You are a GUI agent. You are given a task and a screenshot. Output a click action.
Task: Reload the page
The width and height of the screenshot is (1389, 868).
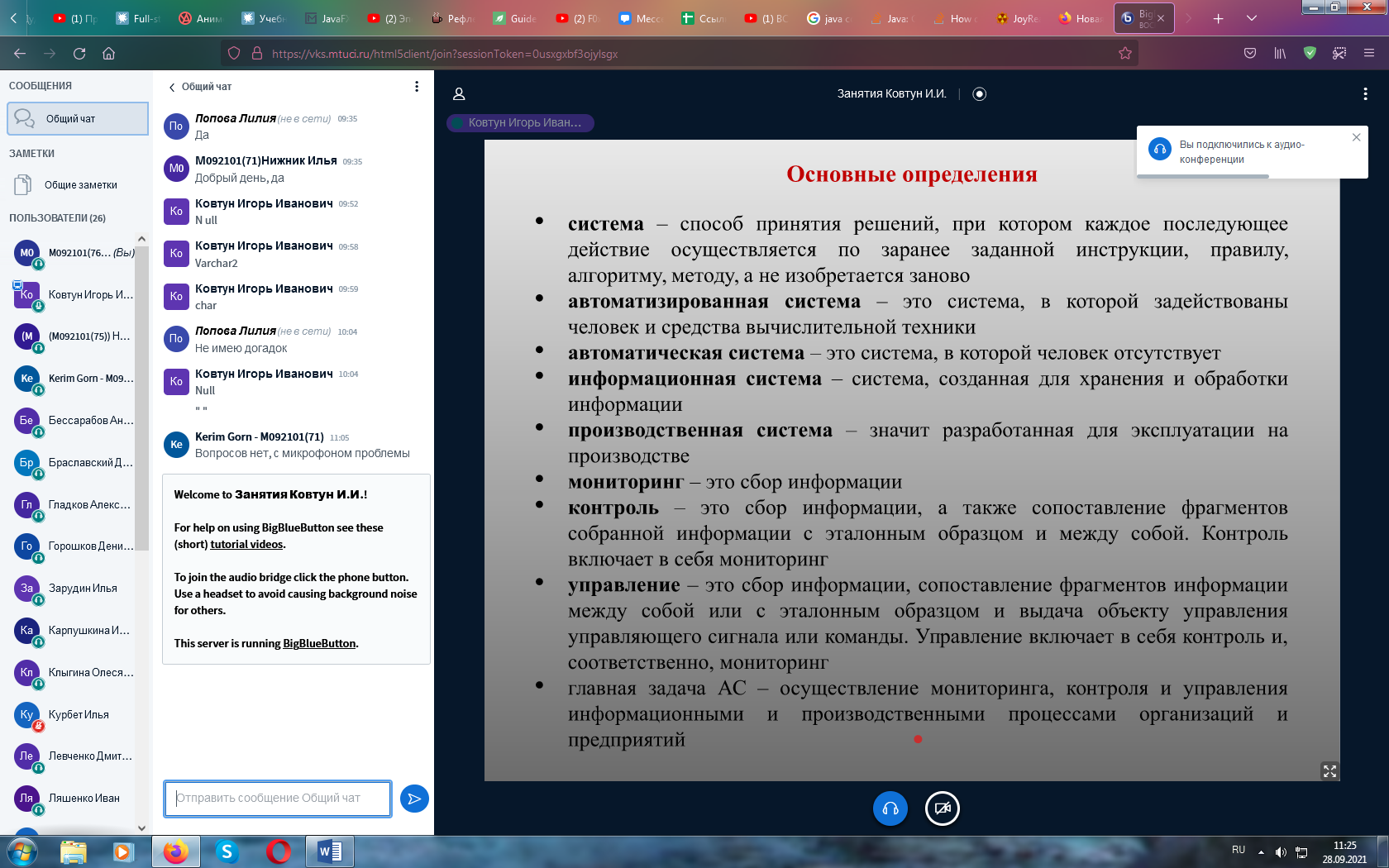(79, 54)
